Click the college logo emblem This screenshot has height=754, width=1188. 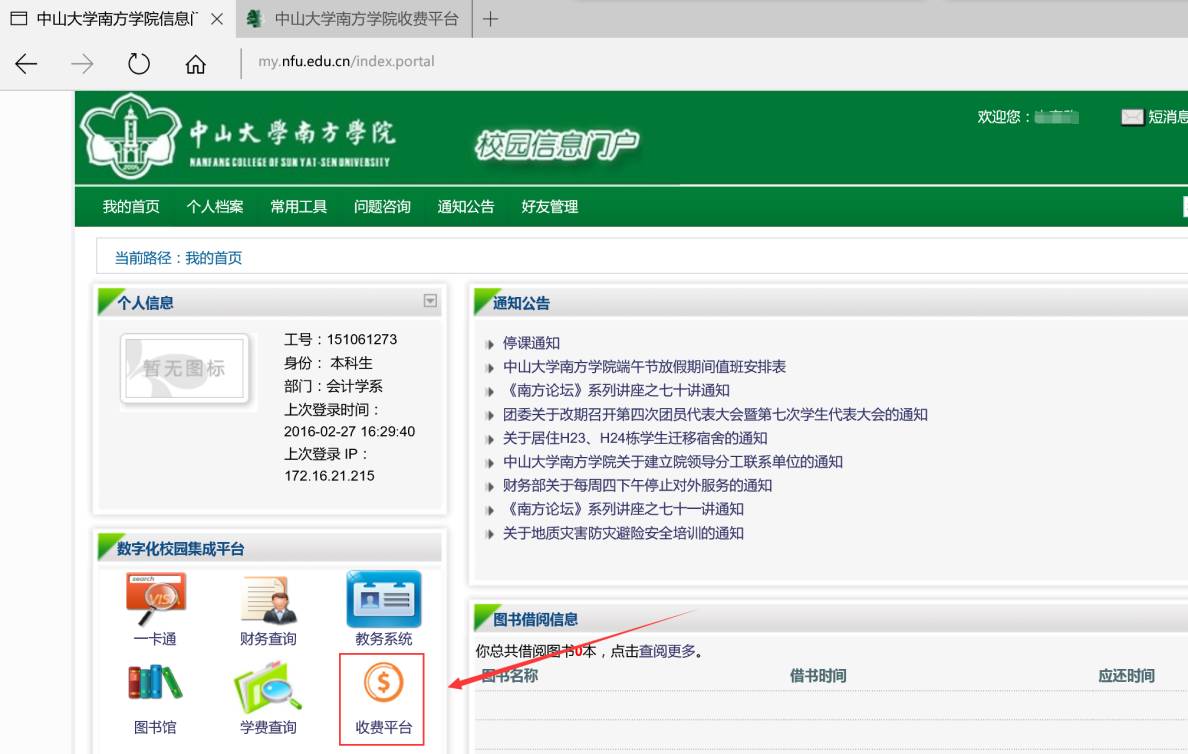131,136
